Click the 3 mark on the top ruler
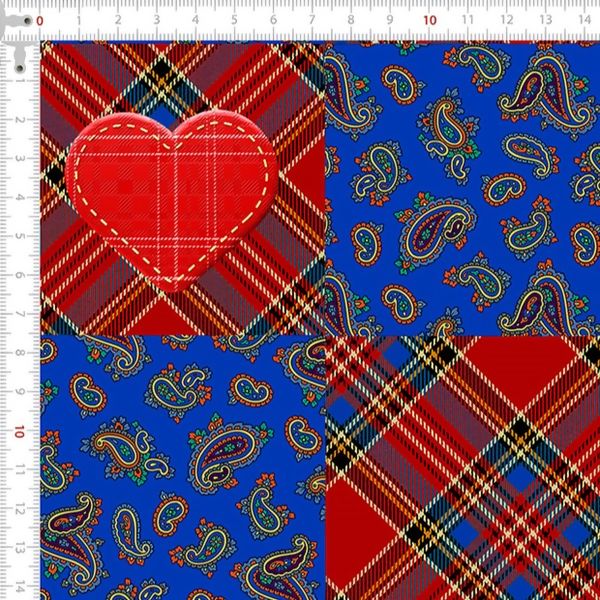600x600 pixels. (x=156, y=20)
